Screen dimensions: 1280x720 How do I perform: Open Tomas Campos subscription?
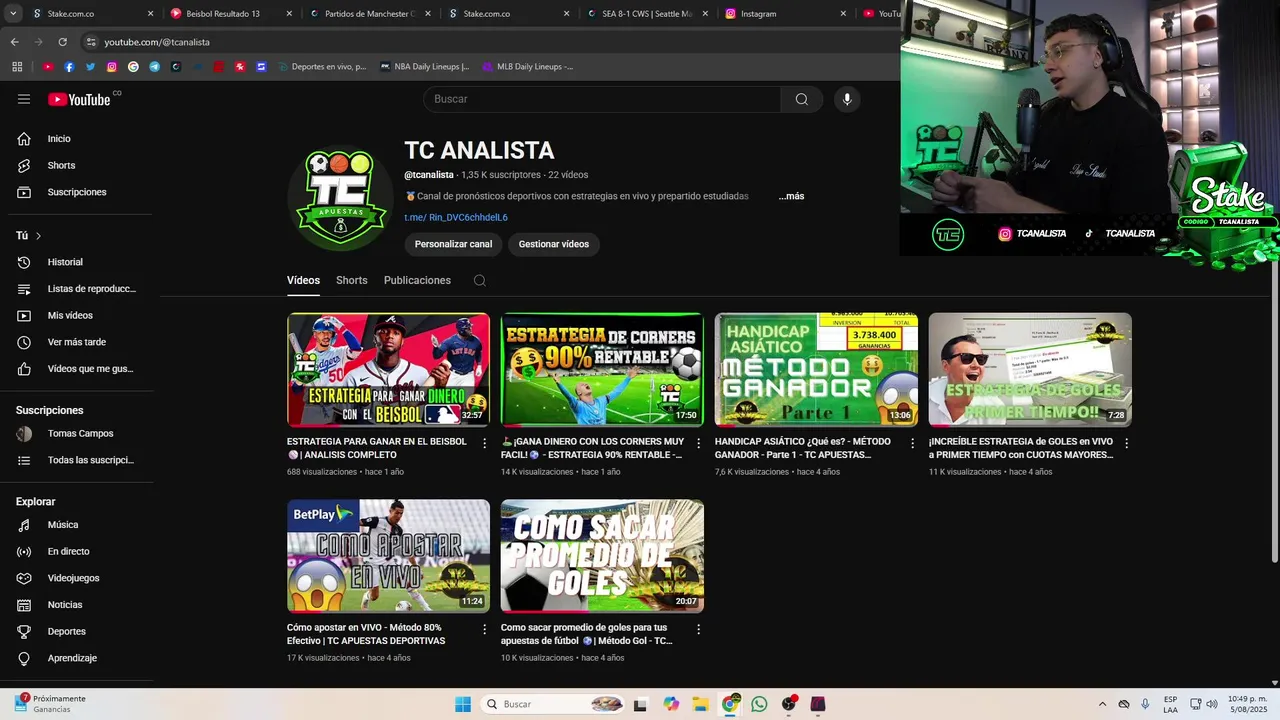click(80, 434)
